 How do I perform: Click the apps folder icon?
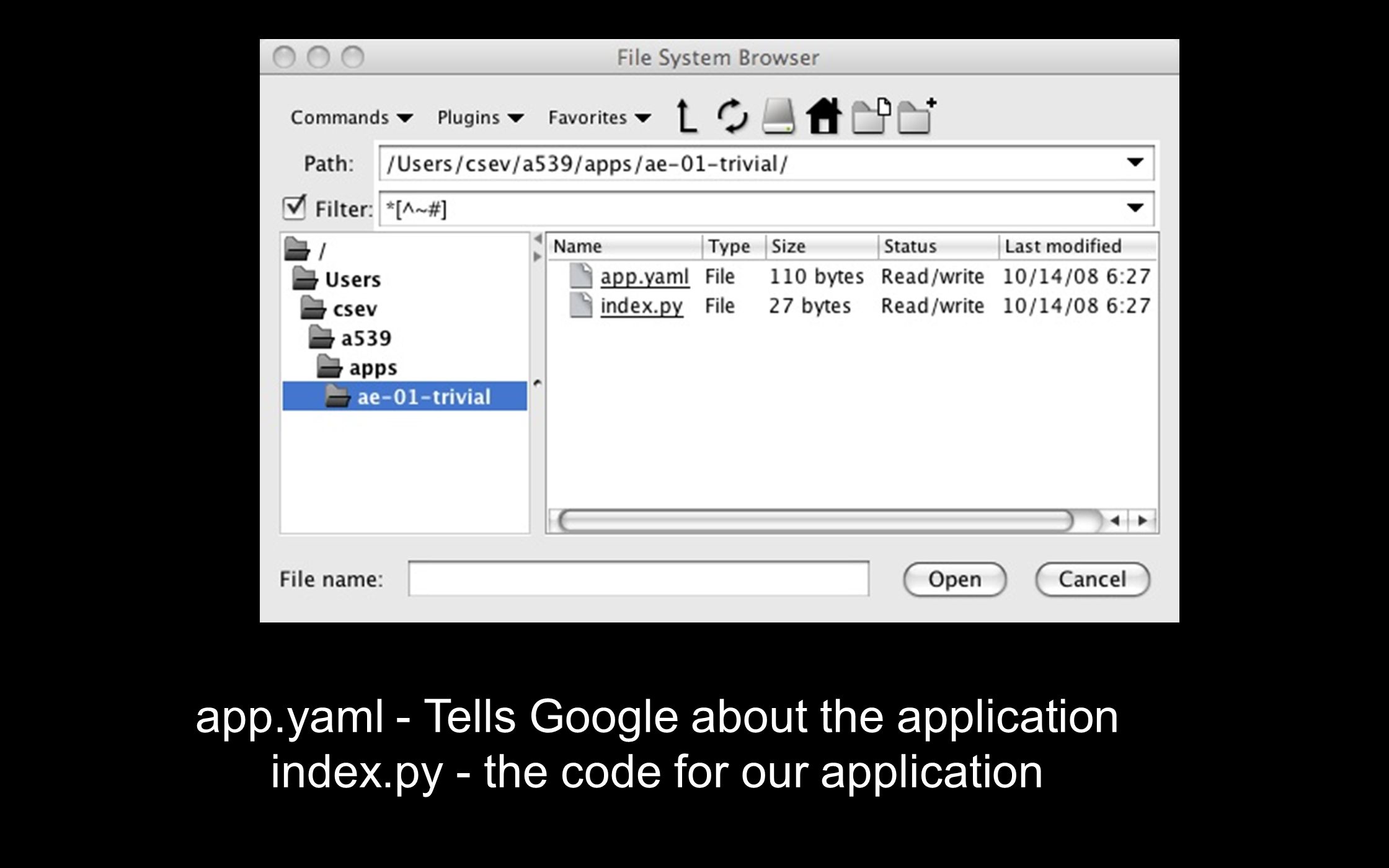coord(329,366)
